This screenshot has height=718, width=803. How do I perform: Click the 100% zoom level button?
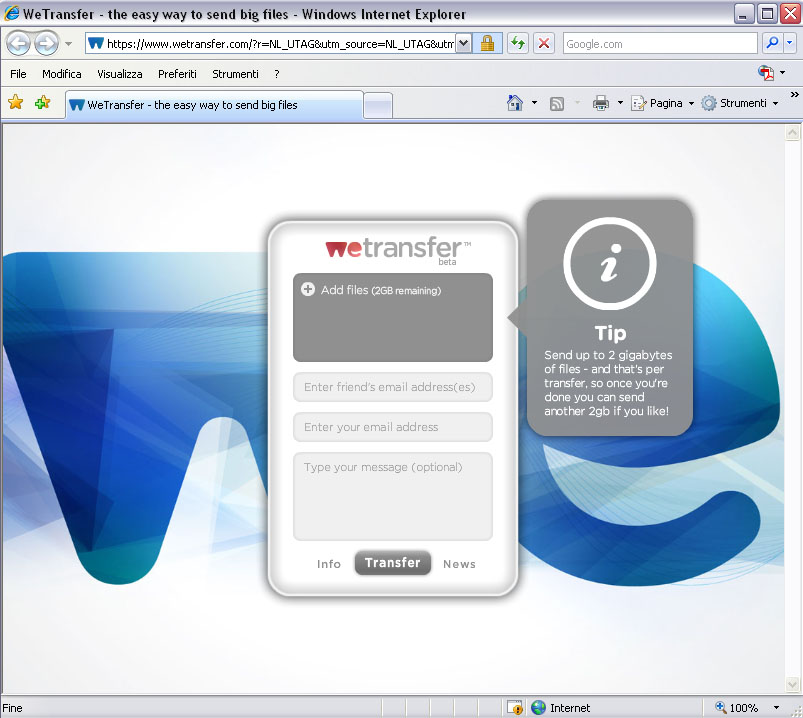(x=736, y=708)
